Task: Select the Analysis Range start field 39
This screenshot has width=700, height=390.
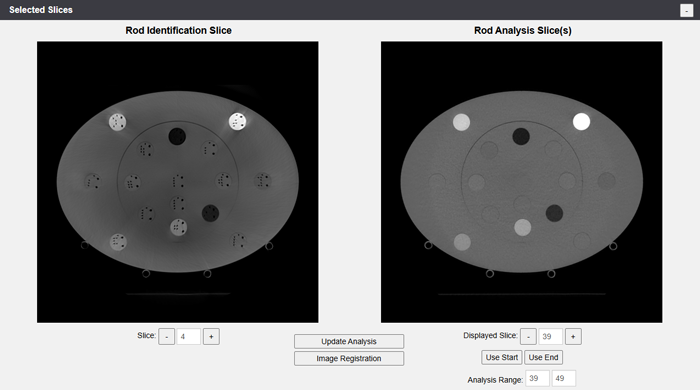Action: pos(537,378)
